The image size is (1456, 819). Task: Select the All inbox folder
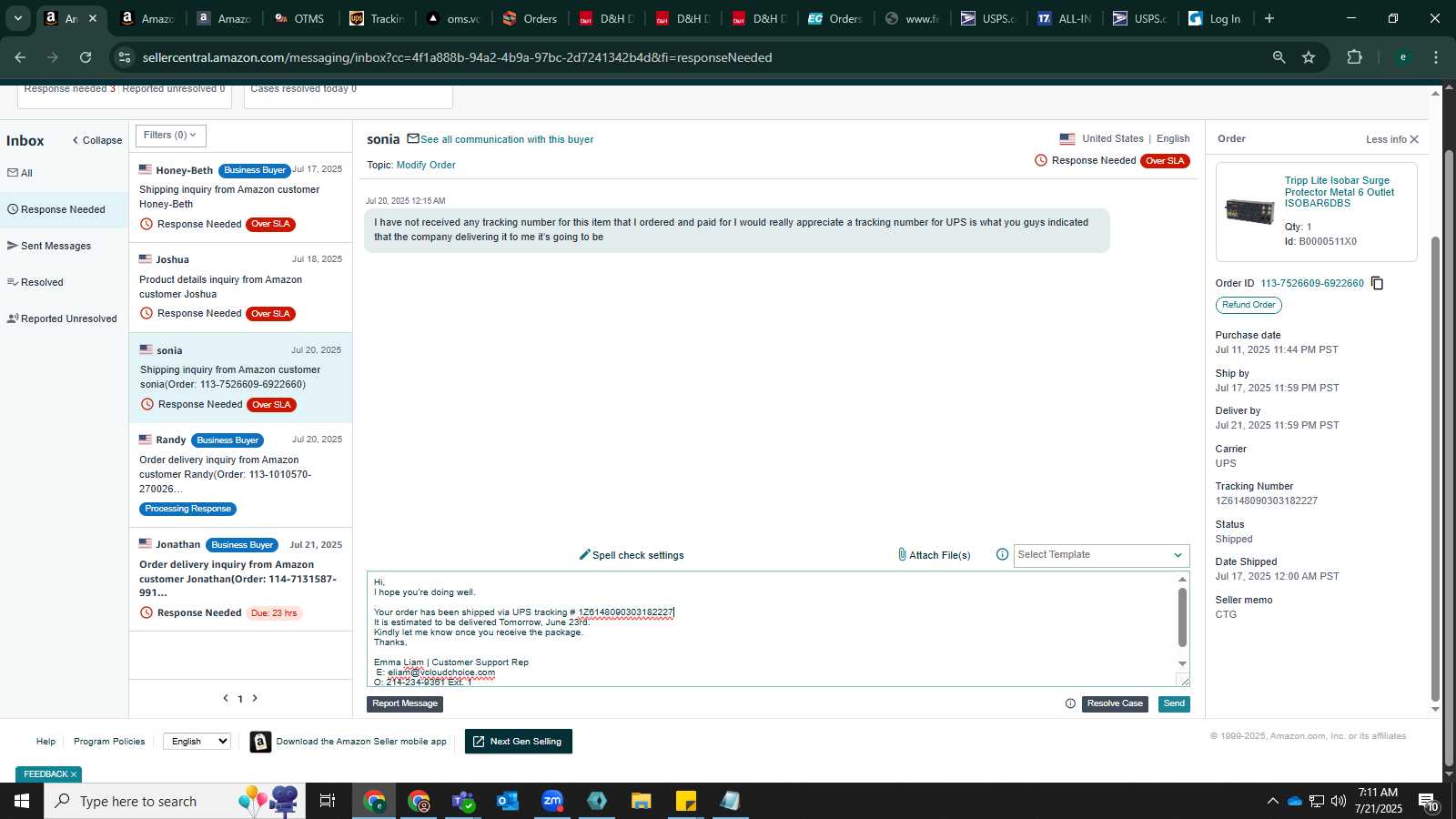point(20,173)
